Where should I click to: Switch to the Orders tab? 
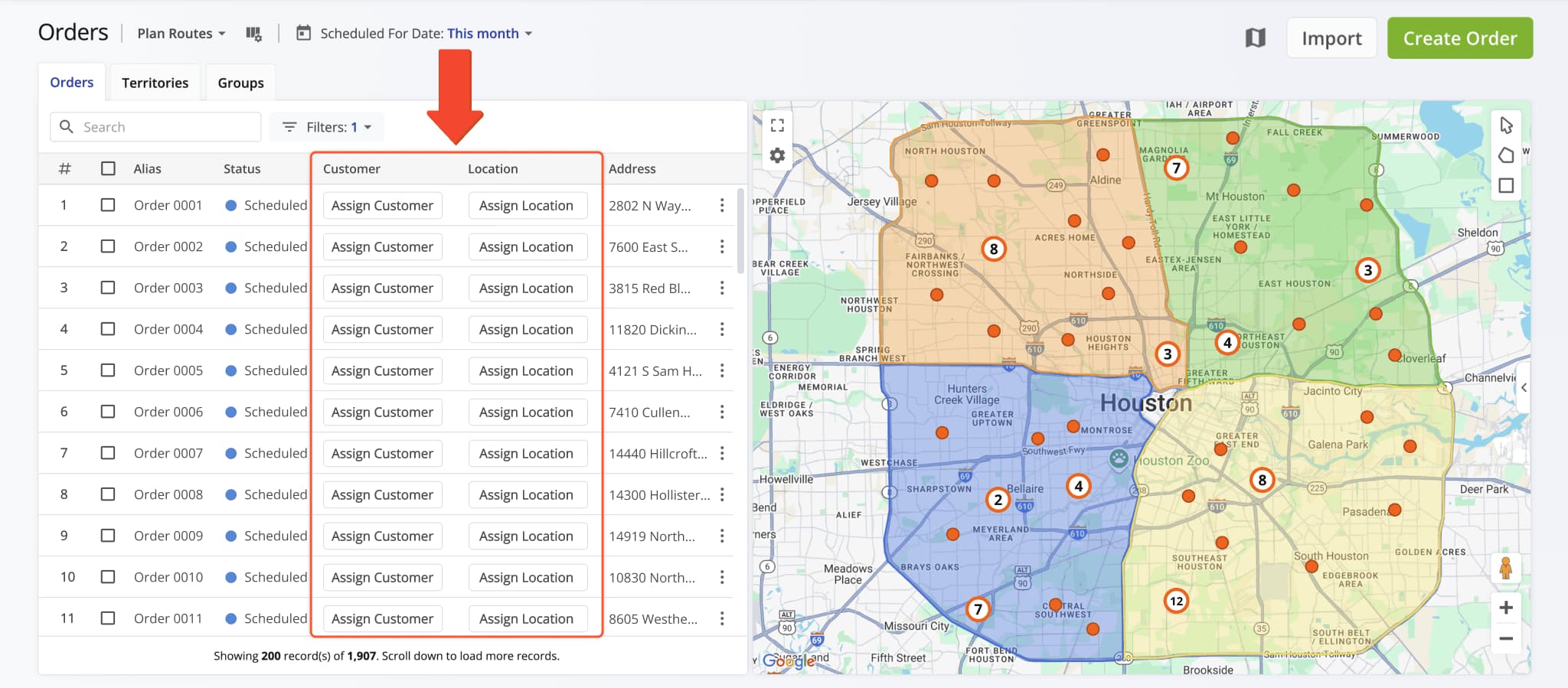coord(72,82)
